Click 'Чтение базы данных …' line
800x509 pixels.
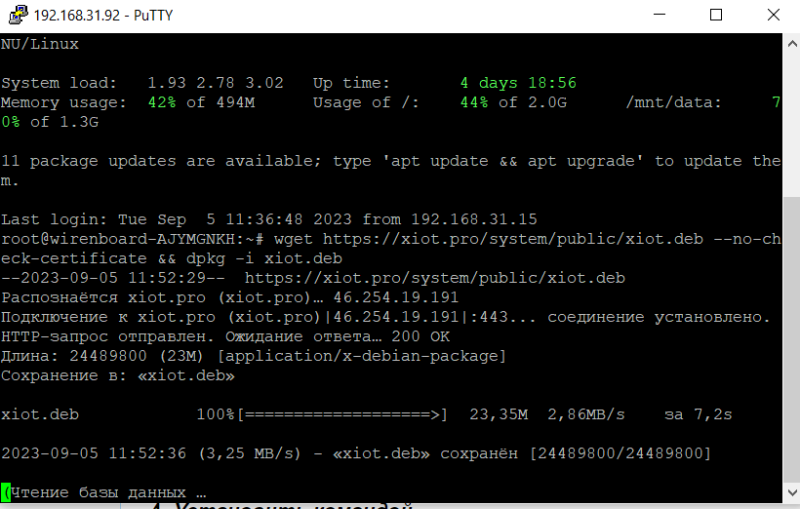(x=104, y=492)
